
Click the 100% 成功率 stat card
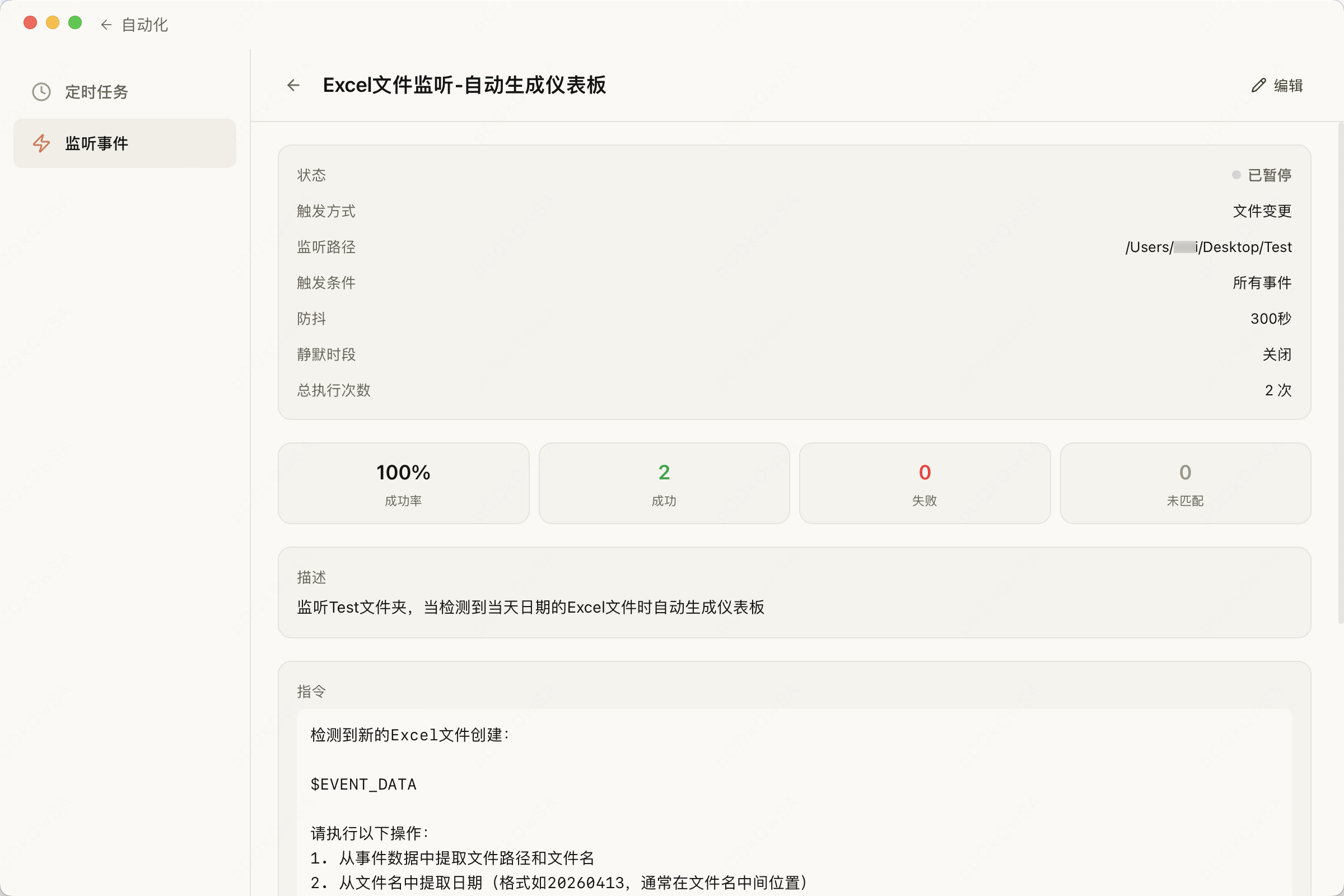coord(403,483)
